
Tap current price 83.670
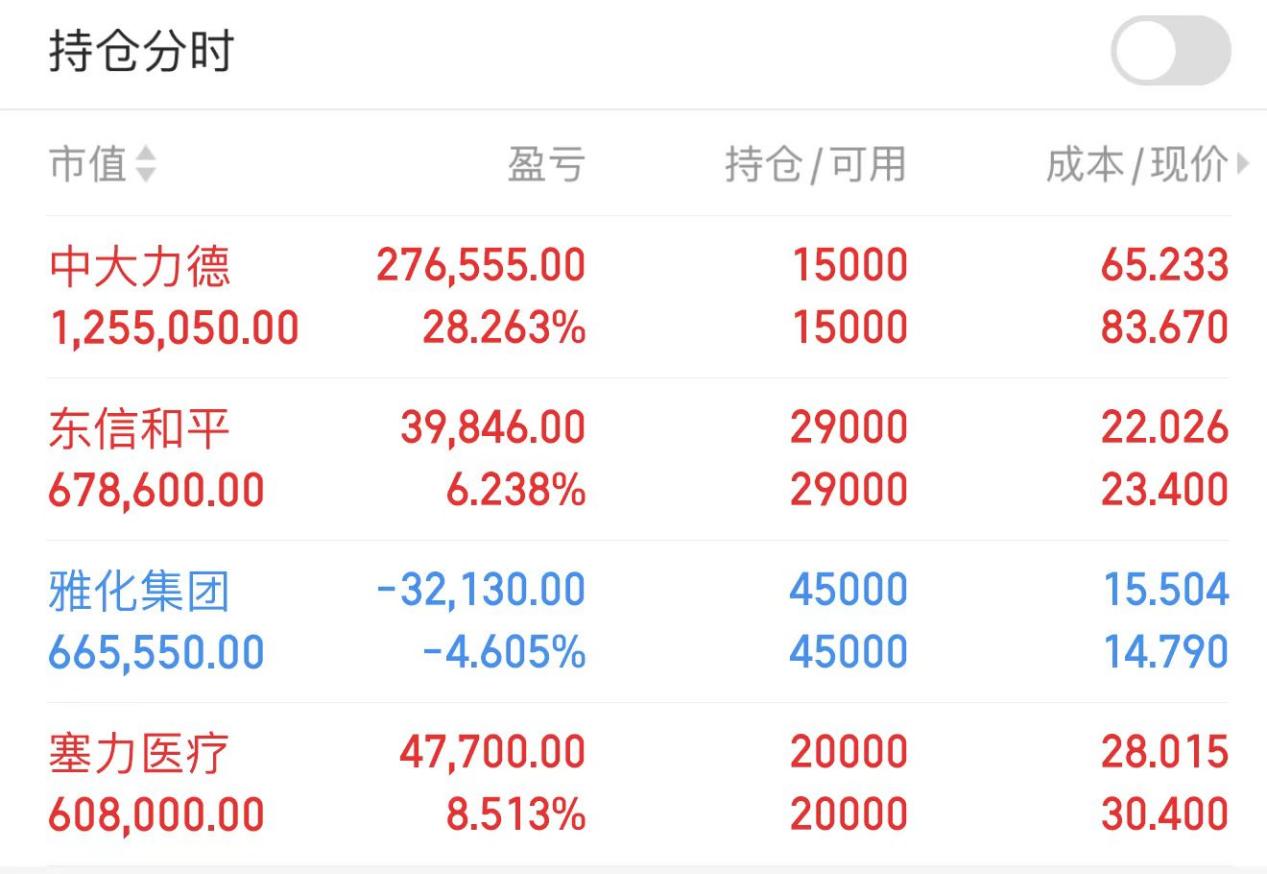[x=1164, y=328]
